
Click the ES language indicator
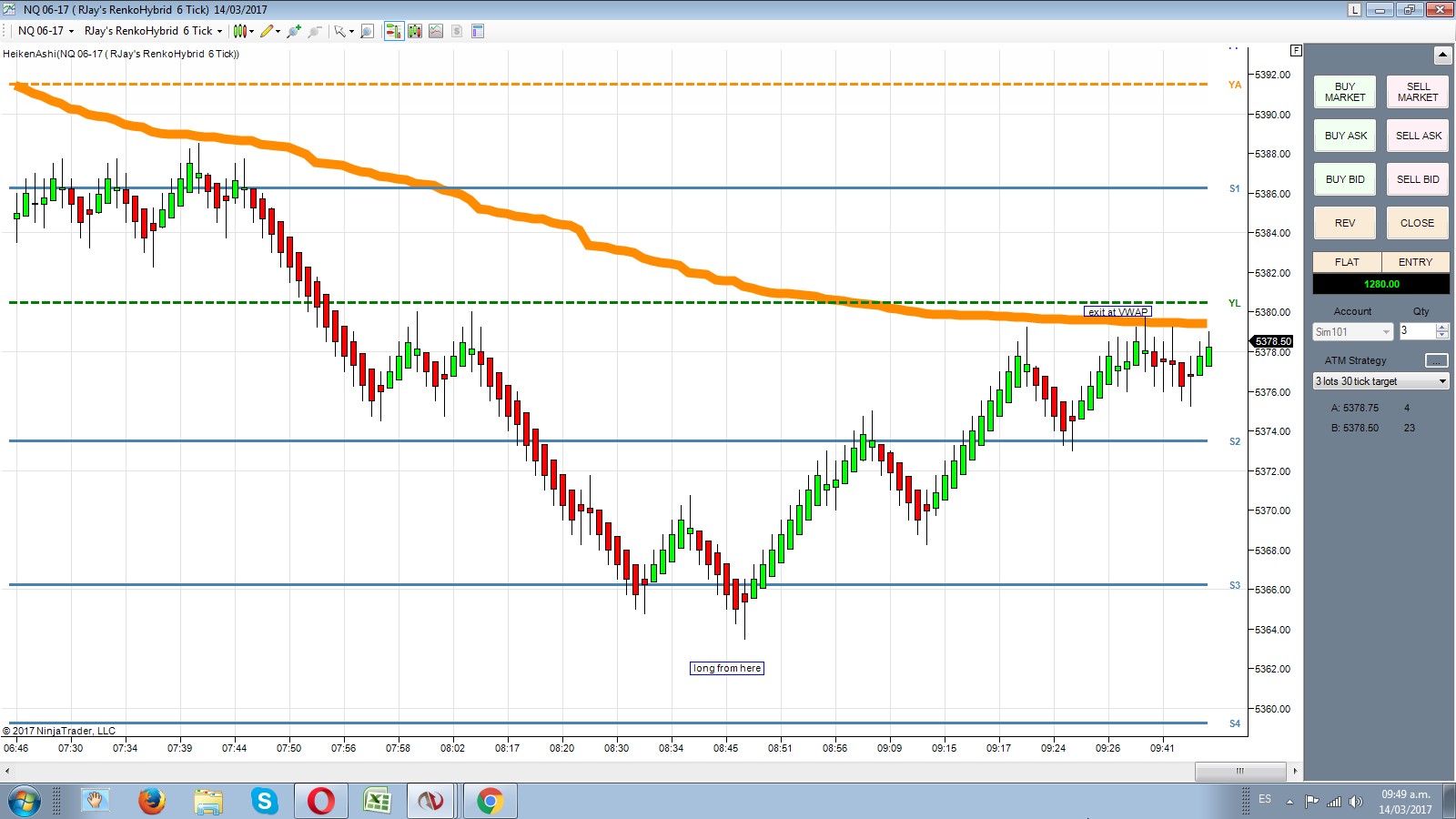tap(1265, 799)
